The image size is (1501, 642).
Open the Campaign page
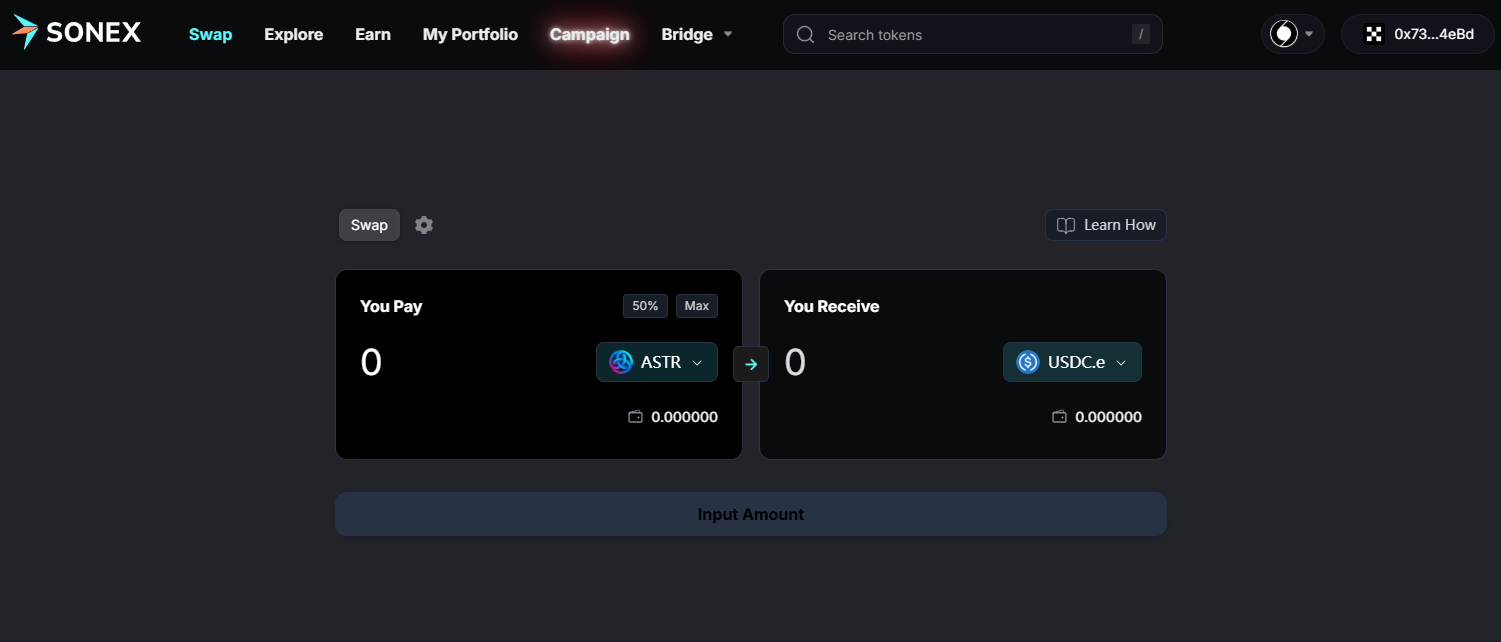[590, 34]
